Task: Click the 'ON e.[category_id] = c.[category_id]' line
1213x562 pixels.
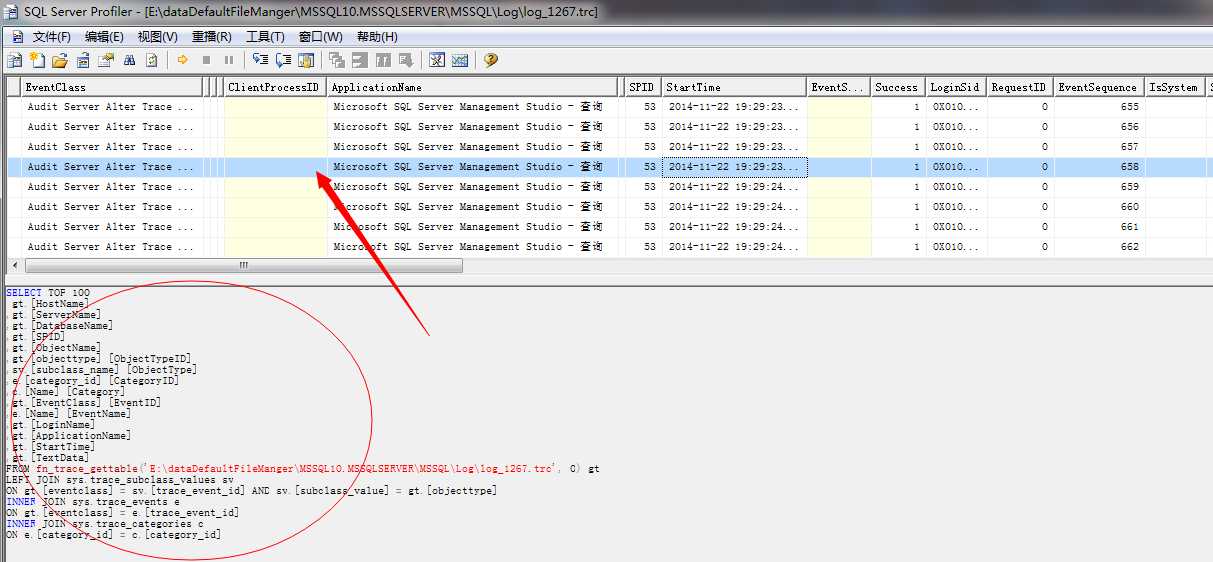Action: [113, 535]
